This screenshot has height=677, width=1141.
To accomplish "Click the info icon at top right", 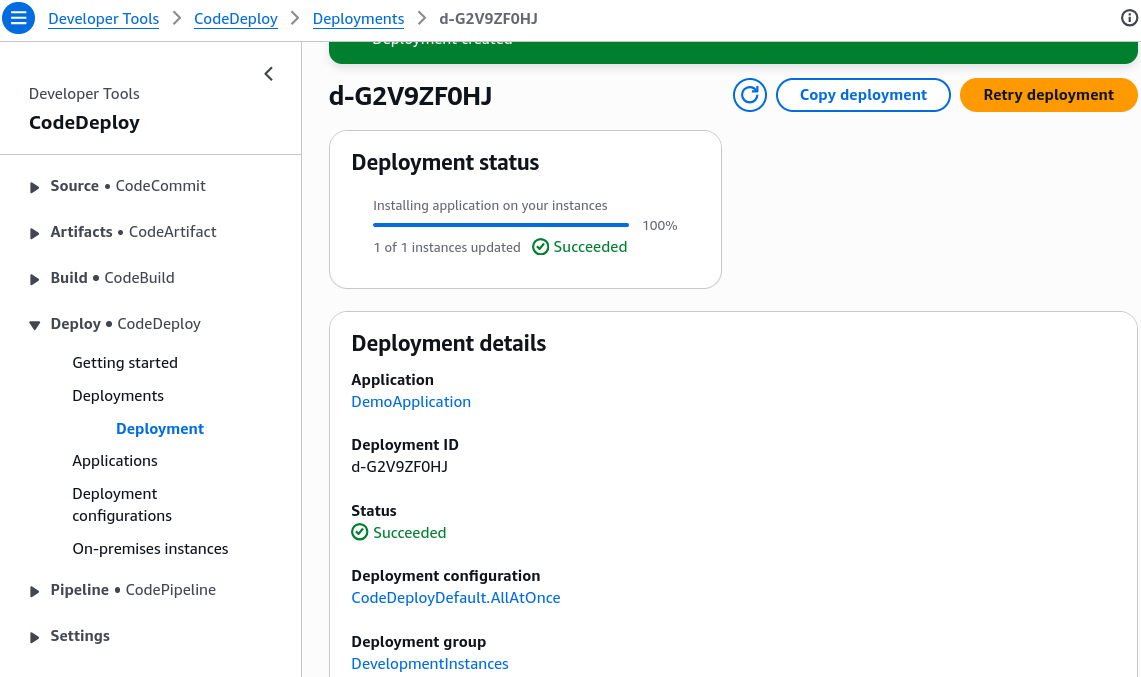I will (1129, 18).
